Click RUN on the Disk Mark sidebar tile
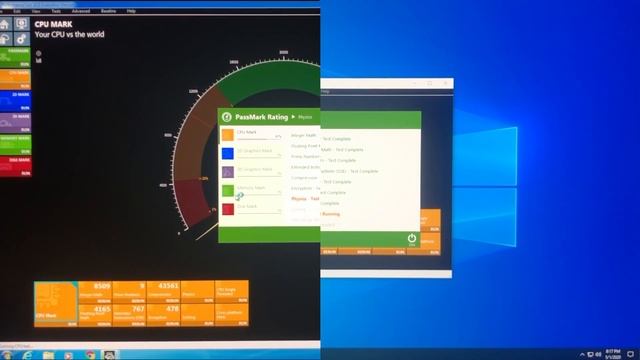The height and width of the screenshot is (360, 640). (25, 173)
